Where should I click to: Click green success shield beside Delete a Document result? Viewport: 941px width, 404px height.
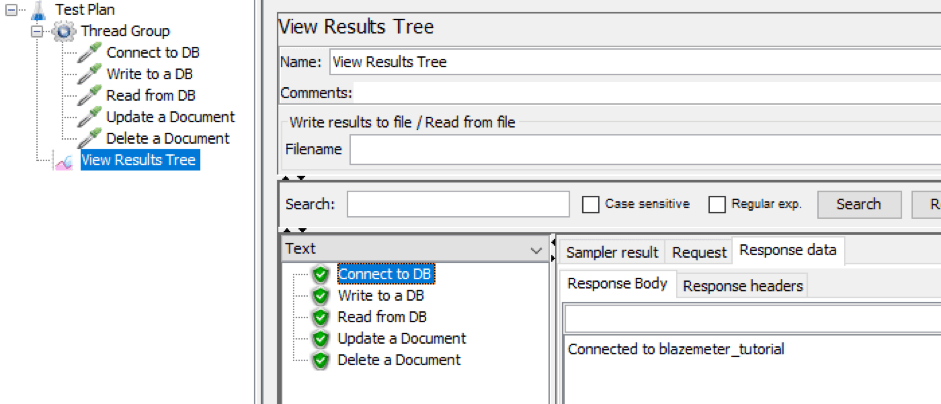pos(321,360)
